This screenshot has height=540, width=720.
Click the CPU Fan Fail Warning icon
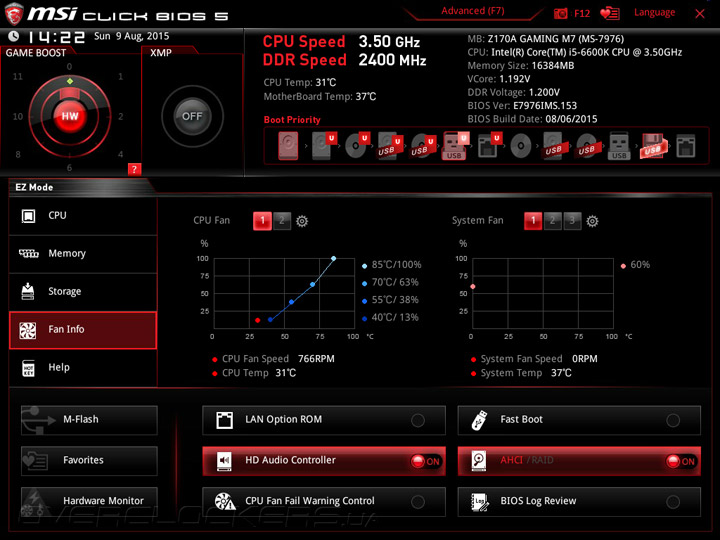[x=225, y=501]
